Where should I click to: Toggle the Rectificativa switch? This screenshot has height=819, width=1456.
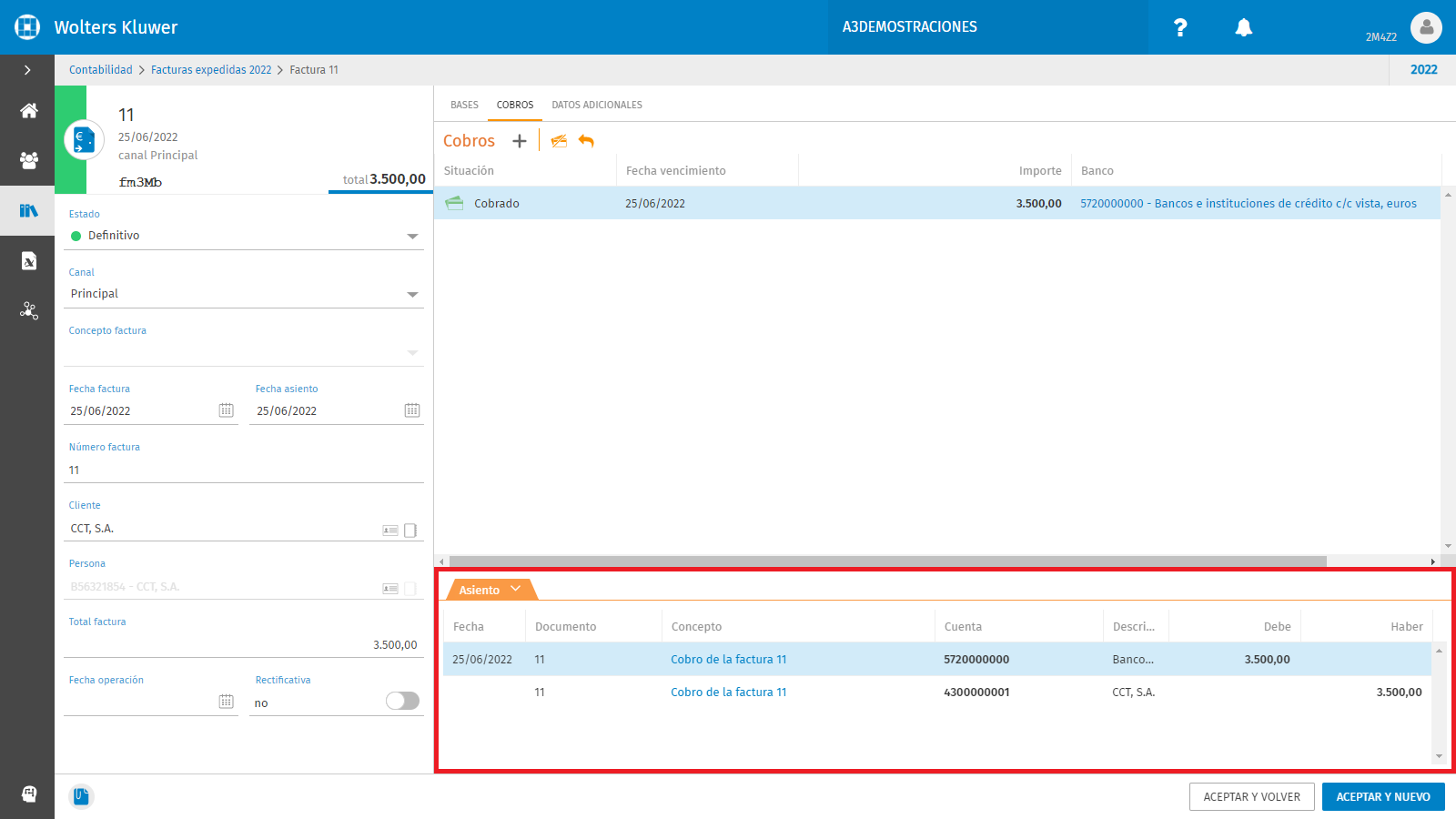click(x=402, y=701)
